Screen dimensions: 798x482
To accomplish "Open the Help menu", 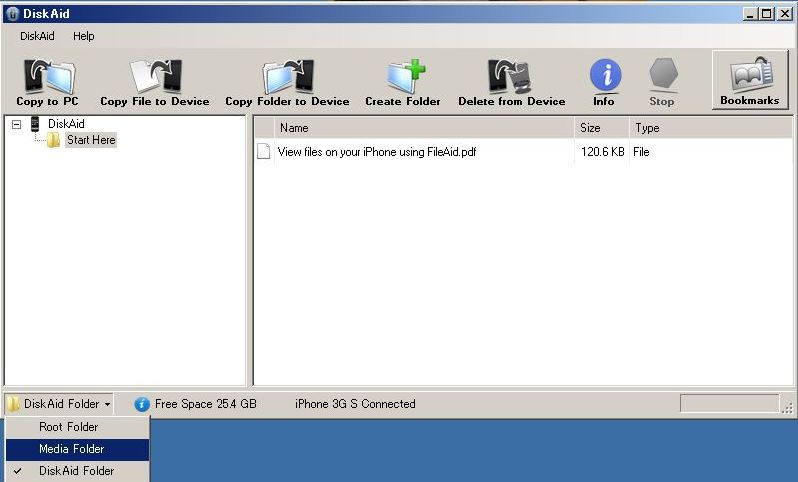I will pos(83,36).
